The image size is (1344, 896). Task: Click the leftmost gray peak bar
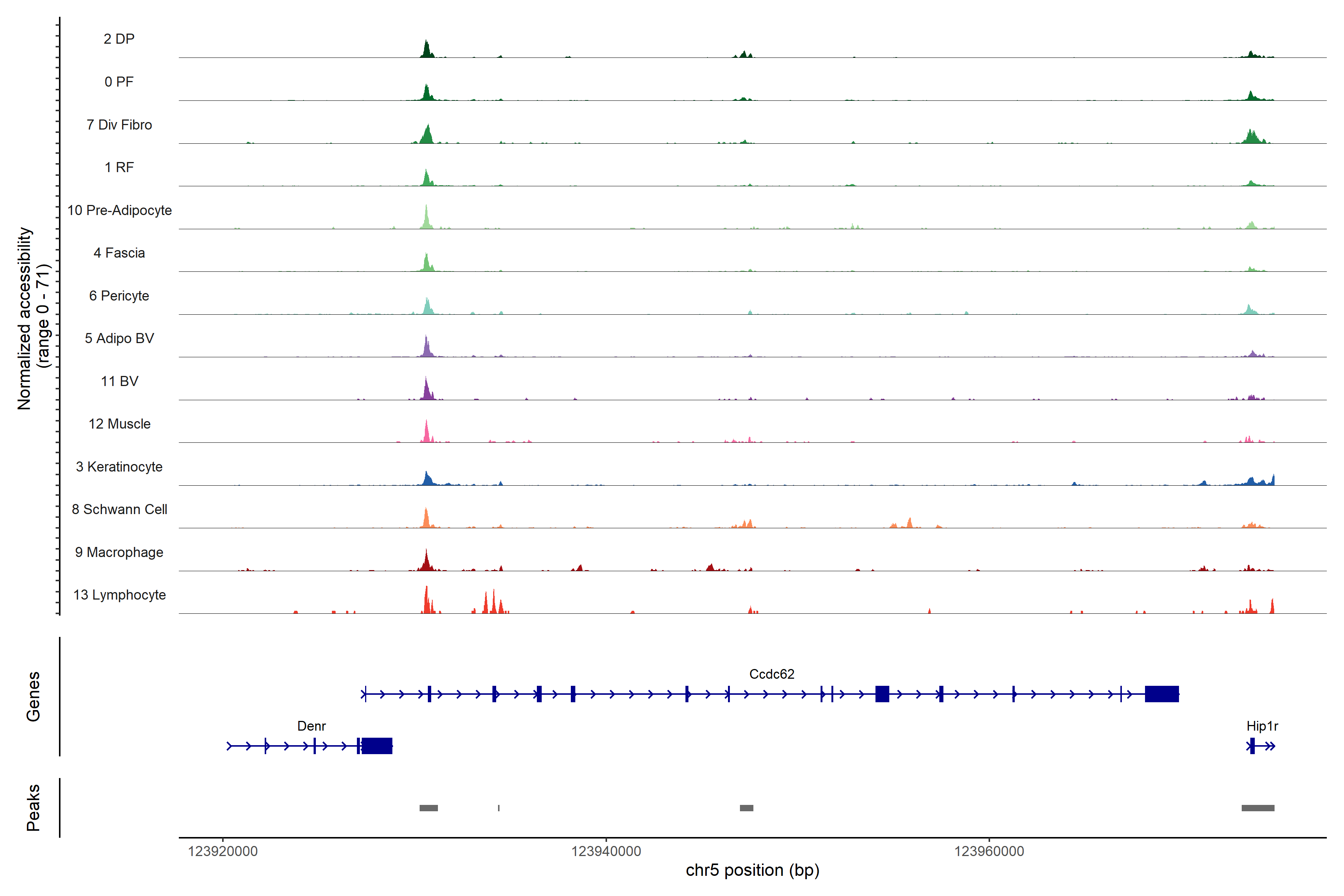pyautogui.click(x=429, y=808)
